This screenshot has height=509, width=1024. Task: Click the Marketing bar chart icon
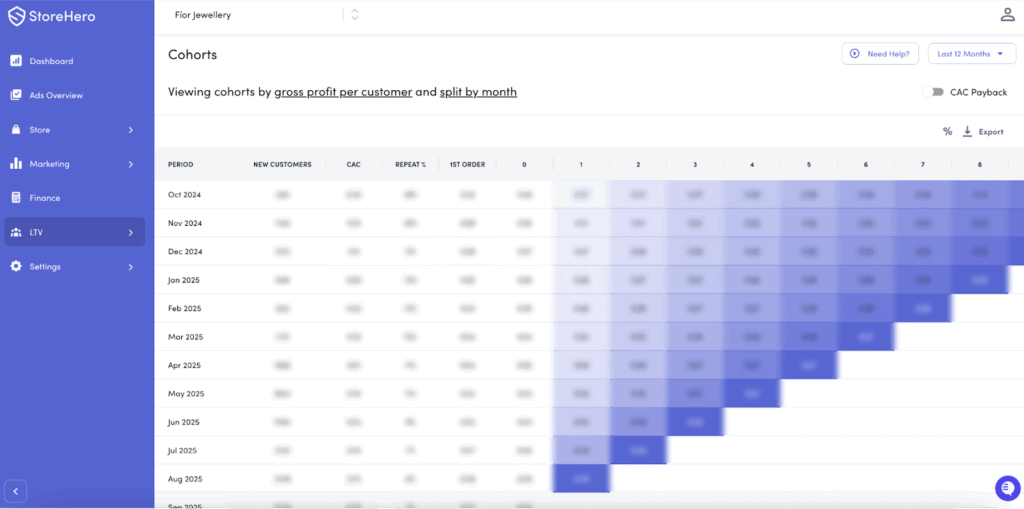[x=16, y=163]
